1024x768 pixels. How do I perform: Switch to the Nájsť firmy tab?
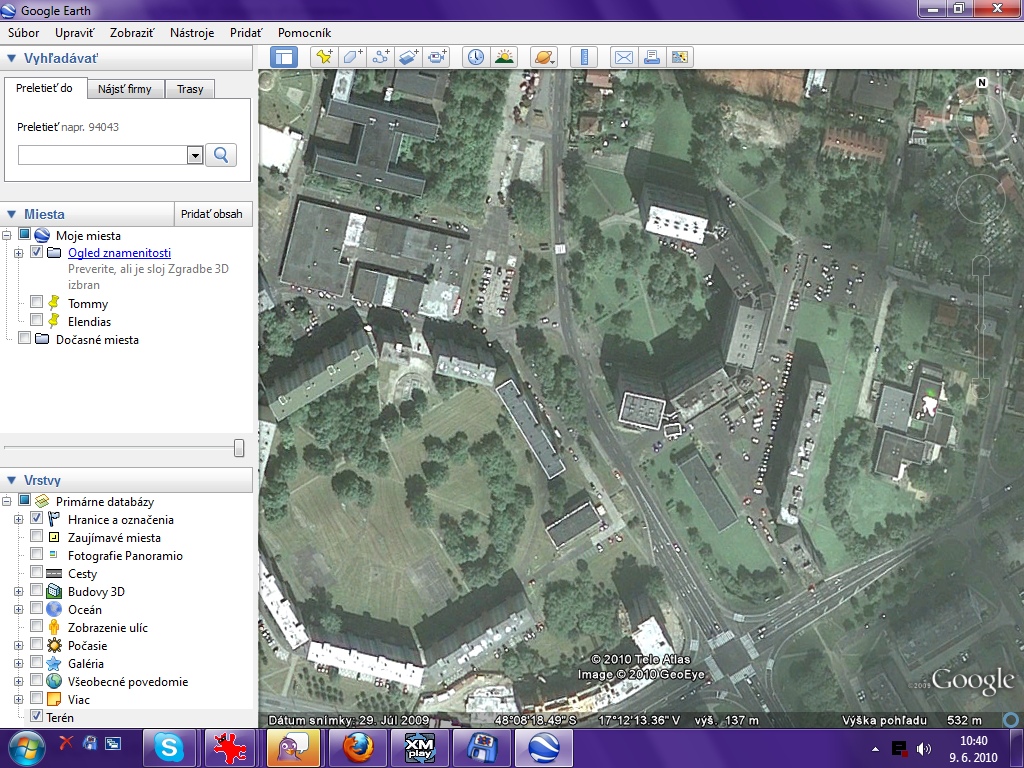click(125, 89)
